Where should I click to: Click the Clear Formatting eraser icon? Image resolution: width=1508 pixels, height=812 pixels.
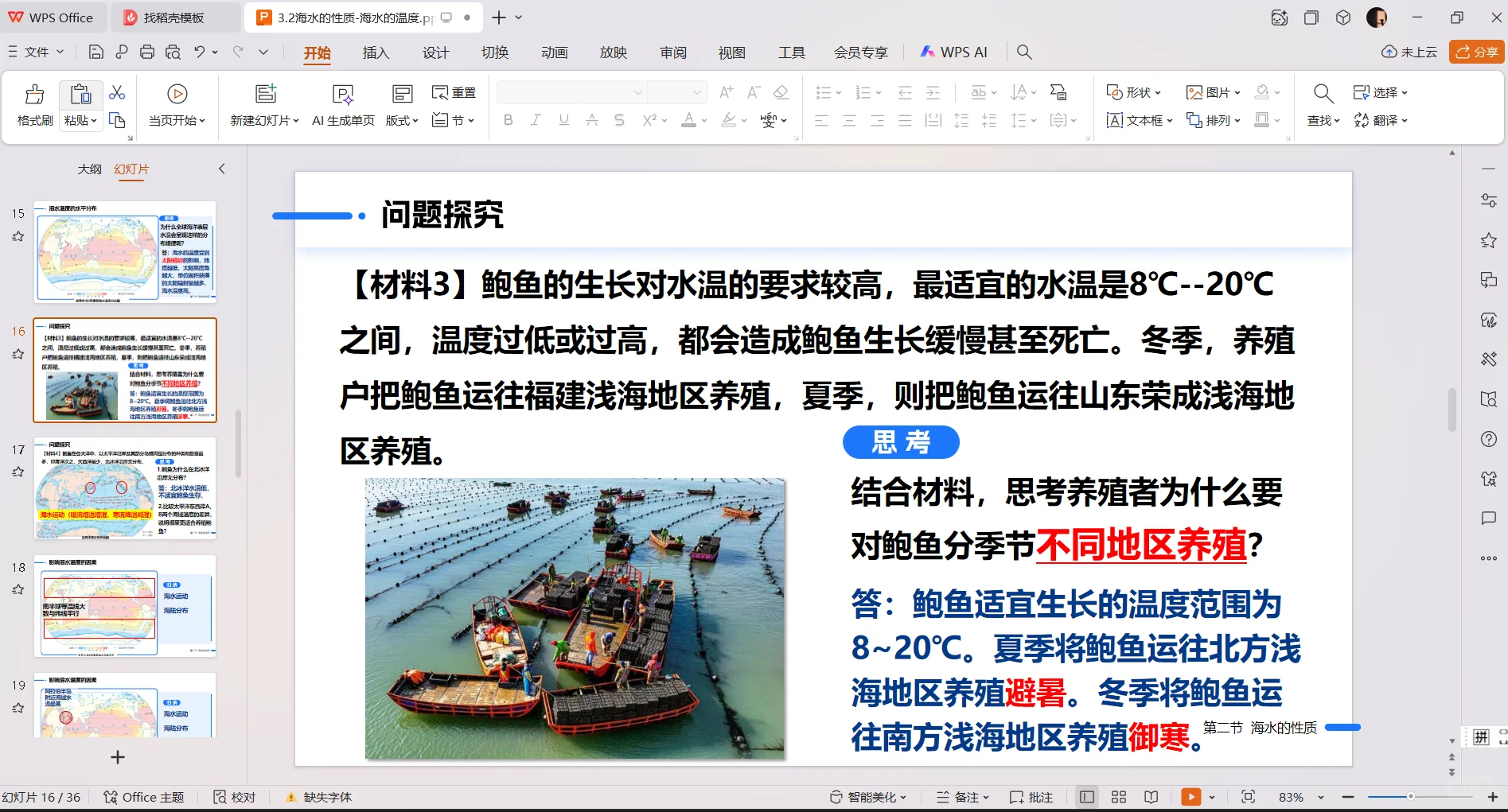pyautogui.click(x=781, y=92)
